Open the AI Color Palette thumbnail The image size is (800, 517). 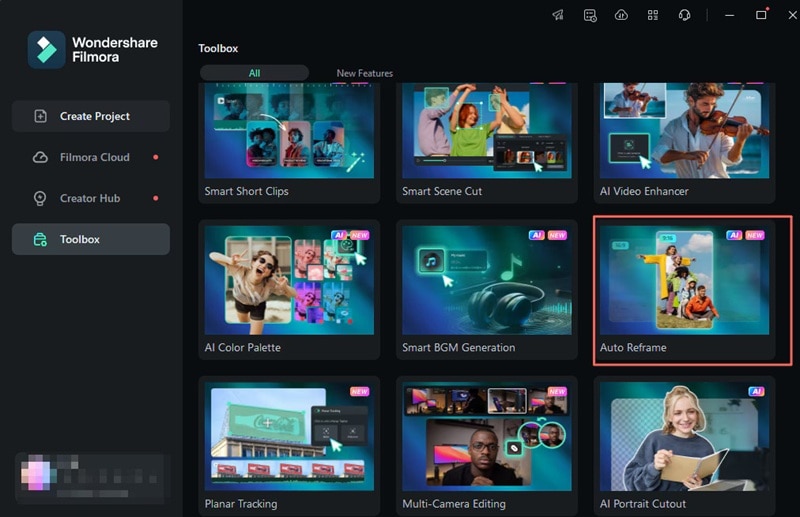289,280
